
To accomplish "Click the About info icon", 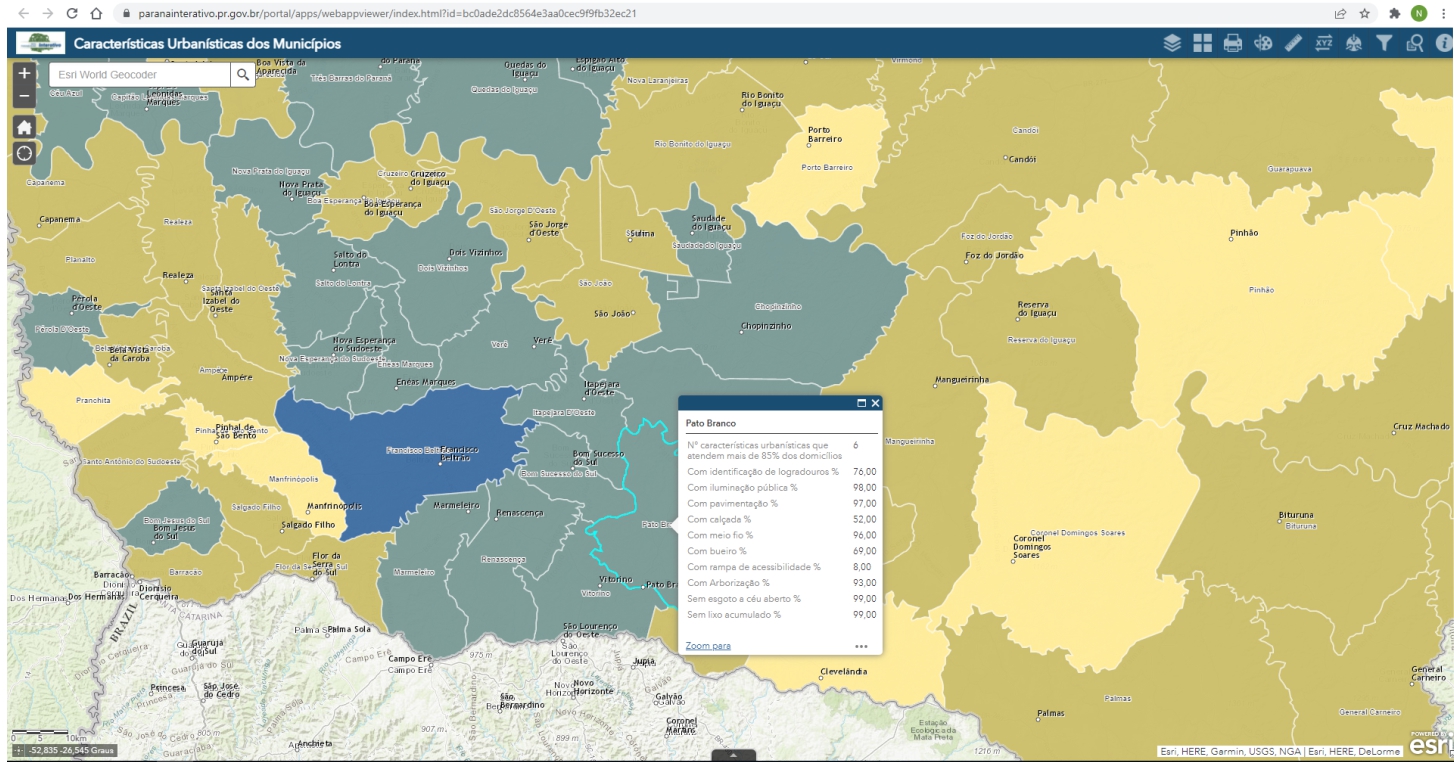I will 1443,43.
